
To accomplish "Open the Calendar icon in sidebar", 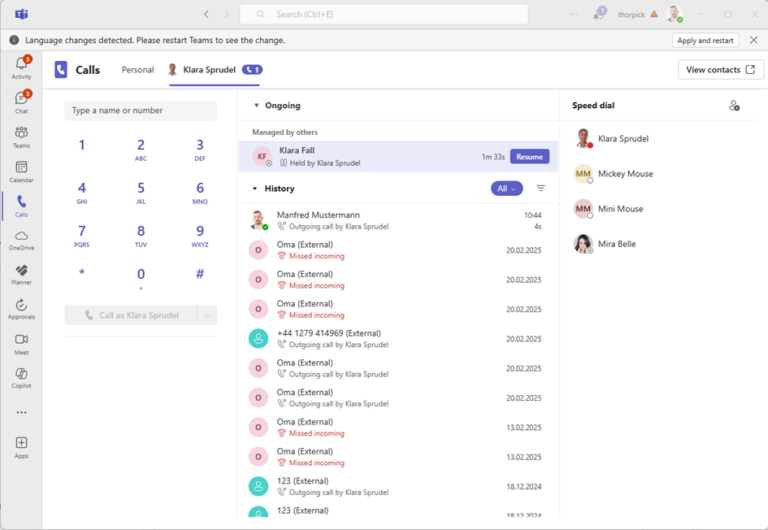I will [21, 171].
